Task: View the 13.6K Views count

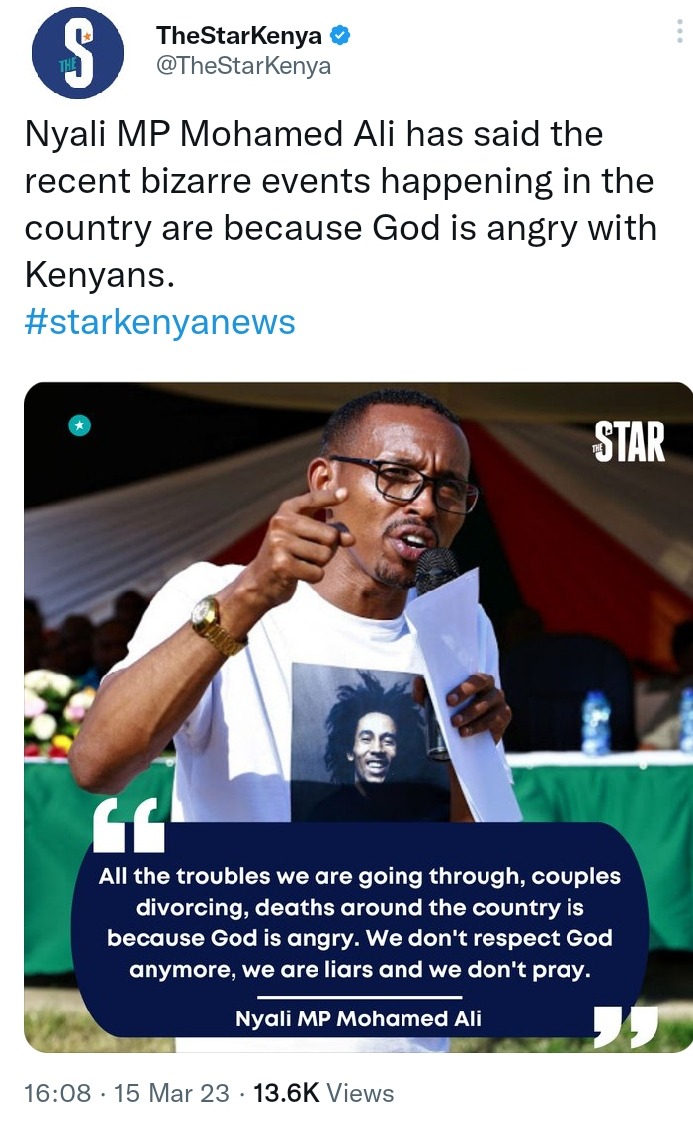Action: point(323,1093)
